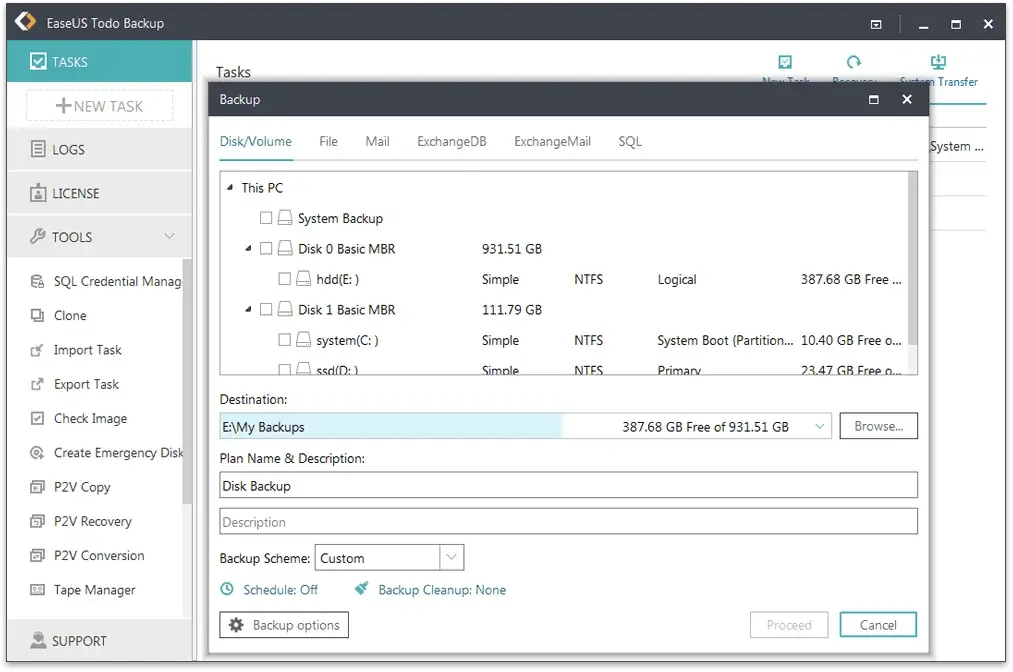Click the Browse button for destination
The width and height of the screenshot is (1013, 672).
click(x=877, y=425)
